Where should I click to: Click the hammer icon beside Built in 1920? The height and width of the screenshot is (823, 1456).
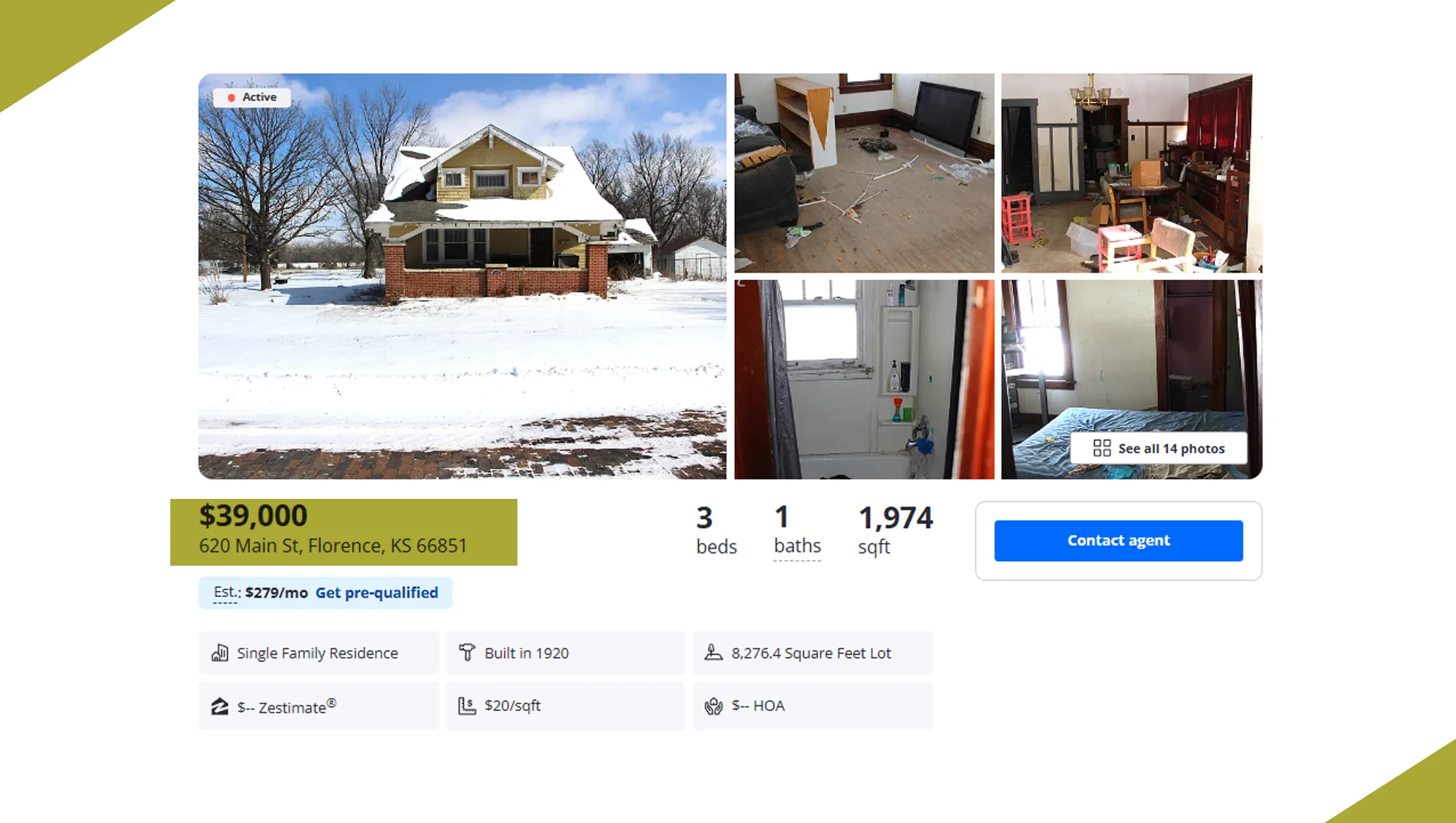(467, 652)
